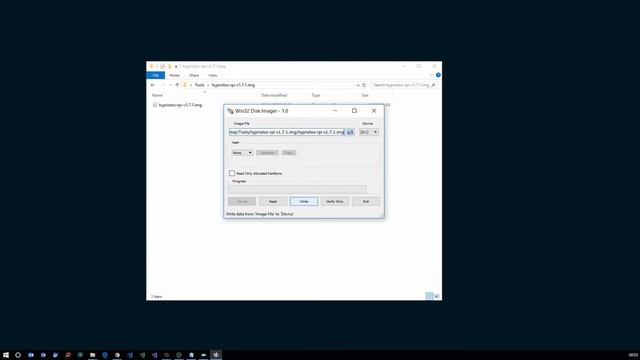
Task: Open the Share ribbon tab in Explorer
Action: pyautogui.click(x=194, y=76)
